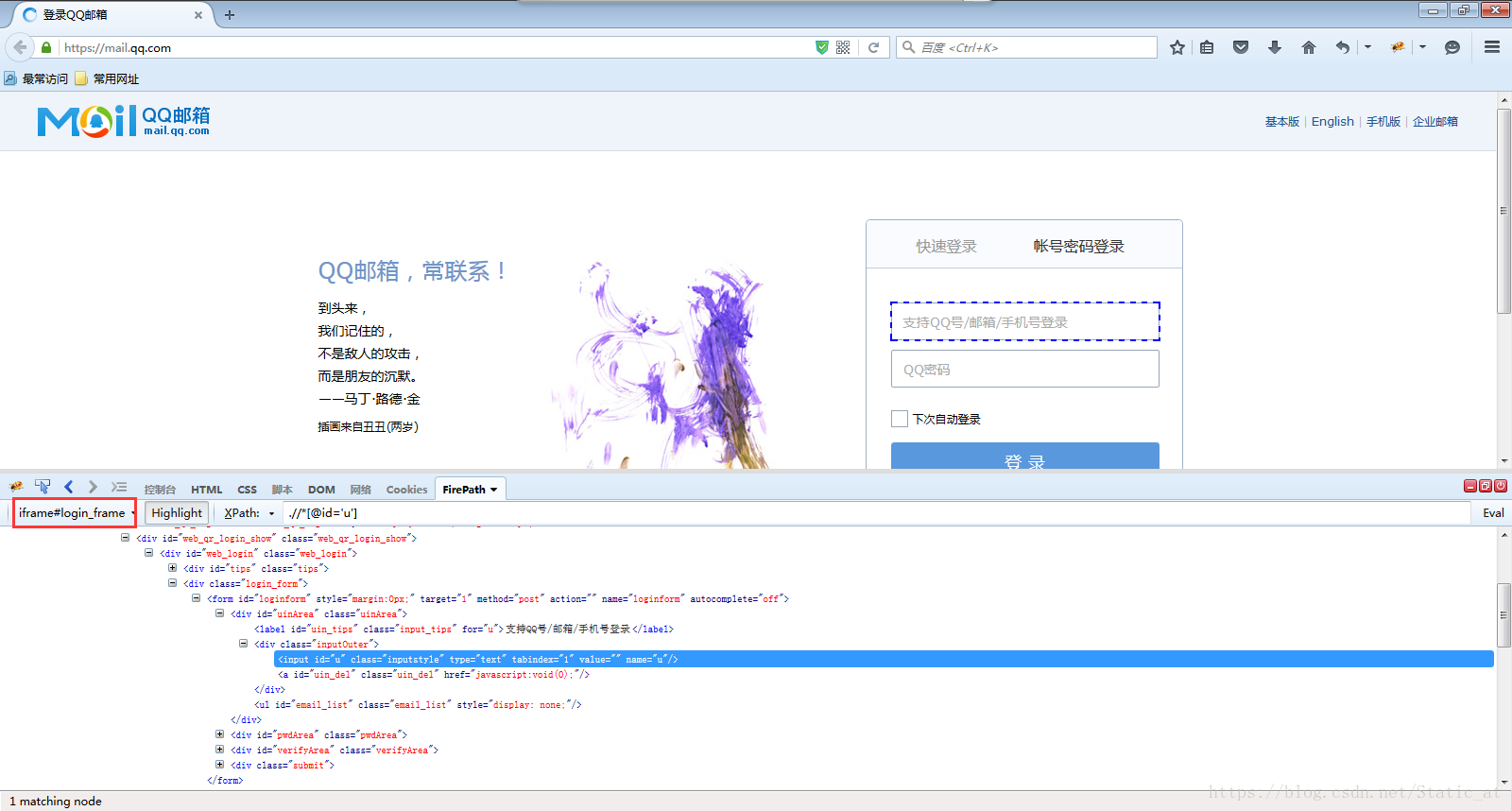The image size is (1512, 811).
Task: Switch to the 网络 Firebug tab
Action: tap(360, 490)
